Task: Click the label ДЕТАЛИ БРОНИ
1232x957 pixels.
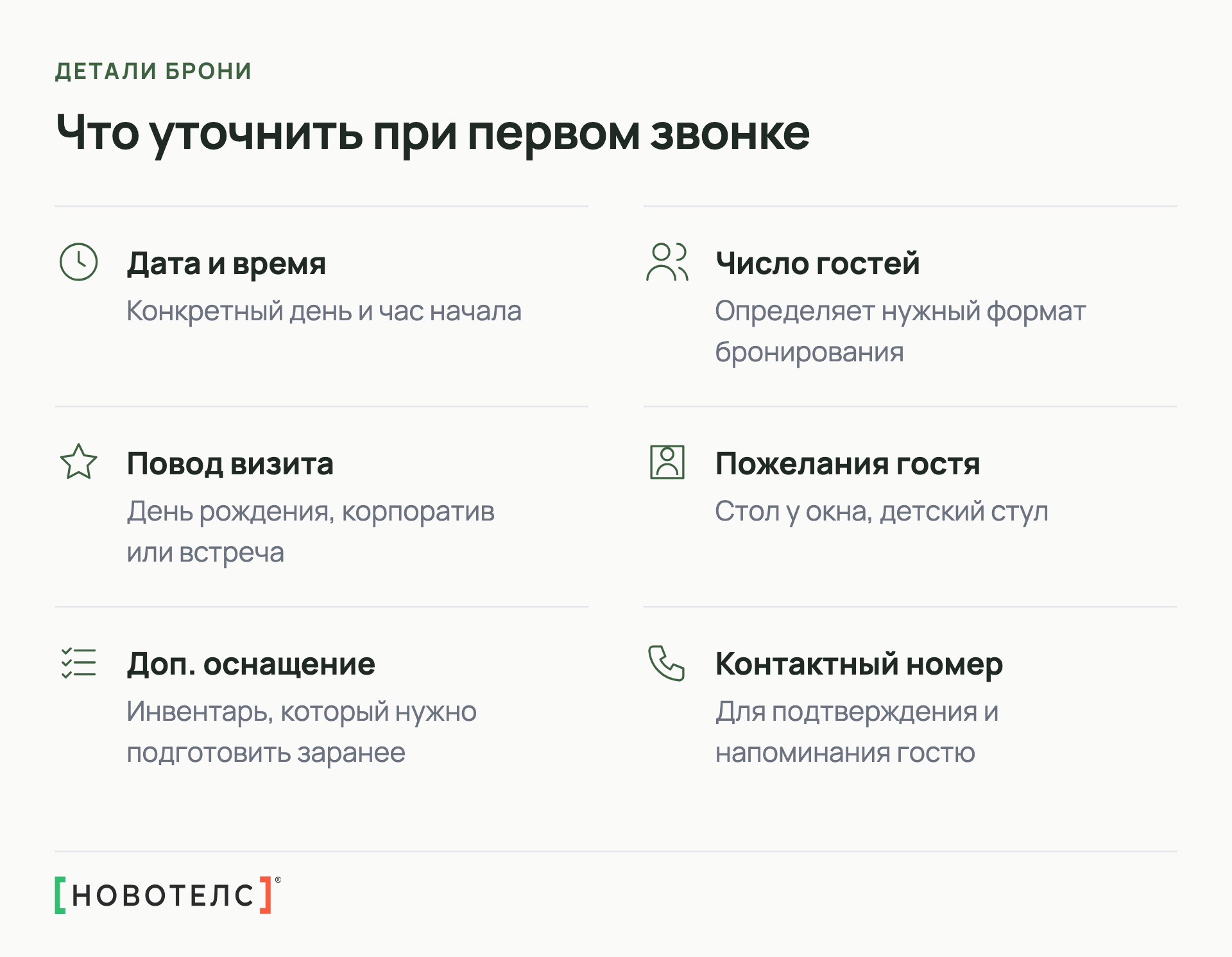Action: point(153,71)
